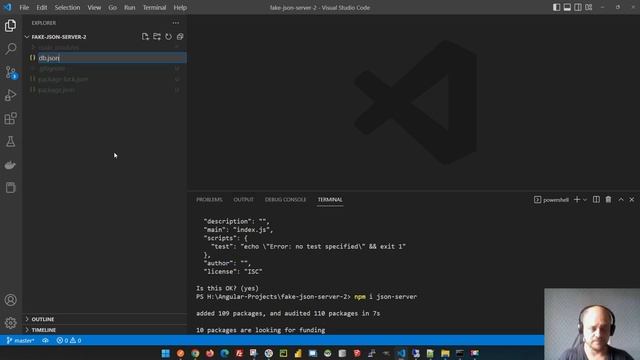Select the Terminal tab

pos(330,200)
